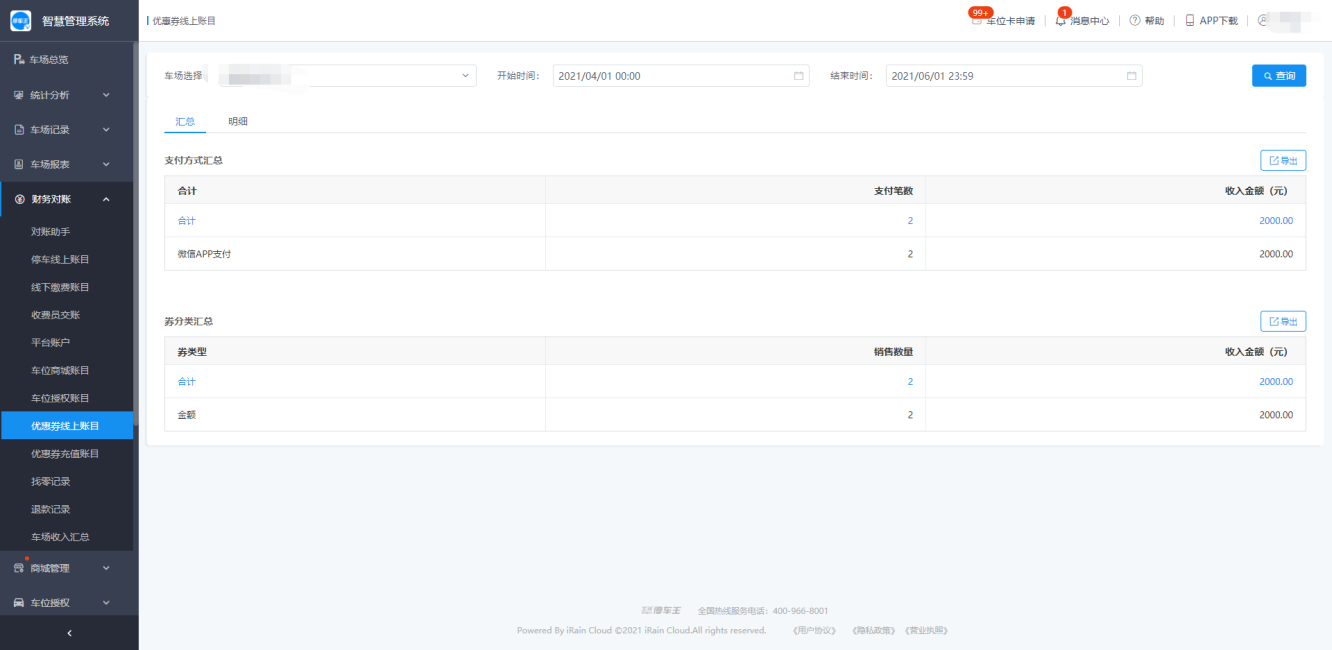Click 合计 link in 券分类汇总 table
Screen dimensions: 1332x650
pos(187,382)
